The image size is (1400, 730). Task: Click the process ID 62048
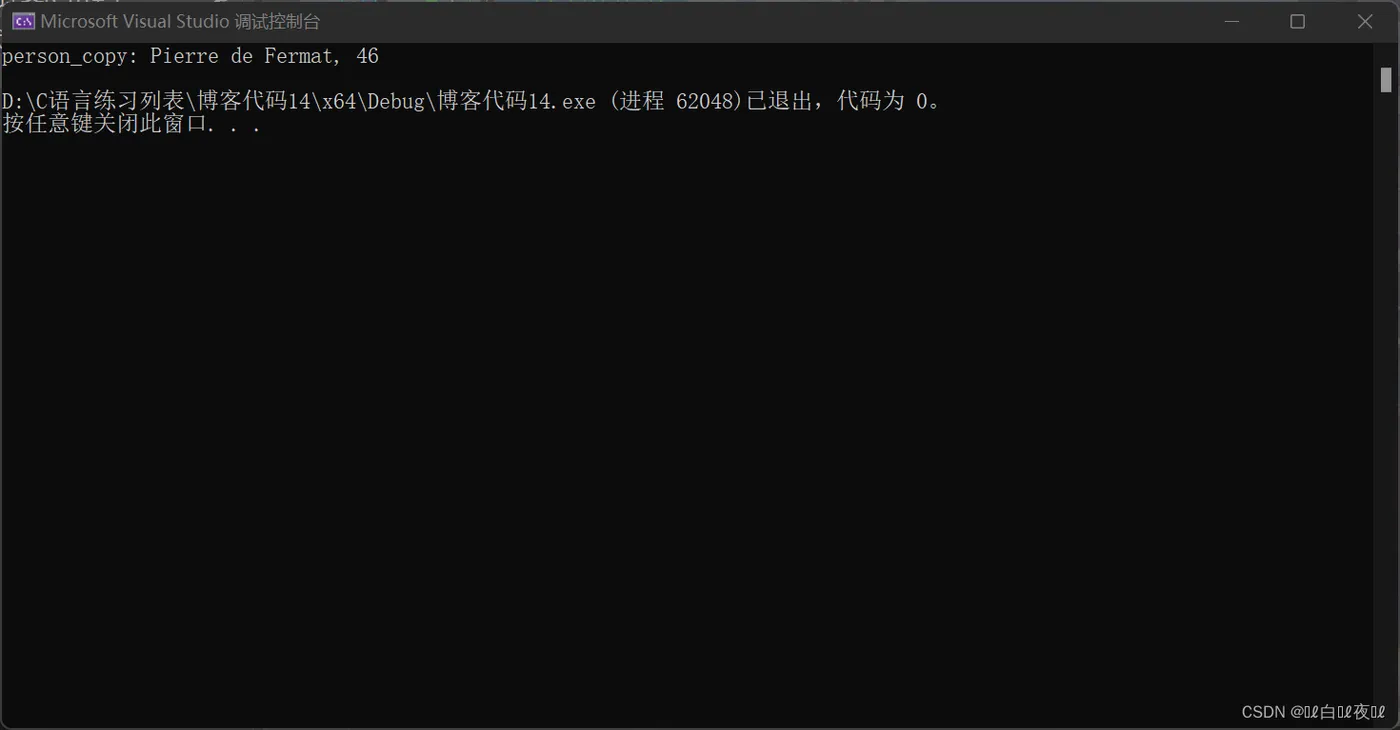pyautogui.click(x=706, y=101)
